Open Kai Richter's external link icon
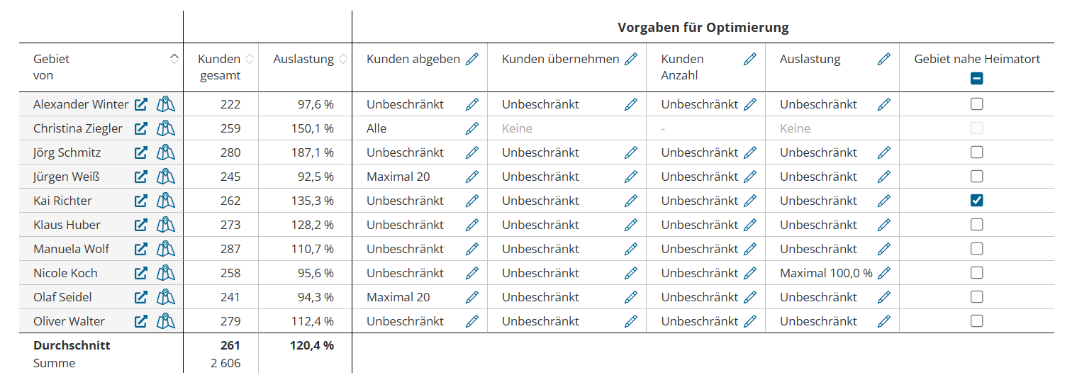1072x391 pixels. tap(141, 201)
